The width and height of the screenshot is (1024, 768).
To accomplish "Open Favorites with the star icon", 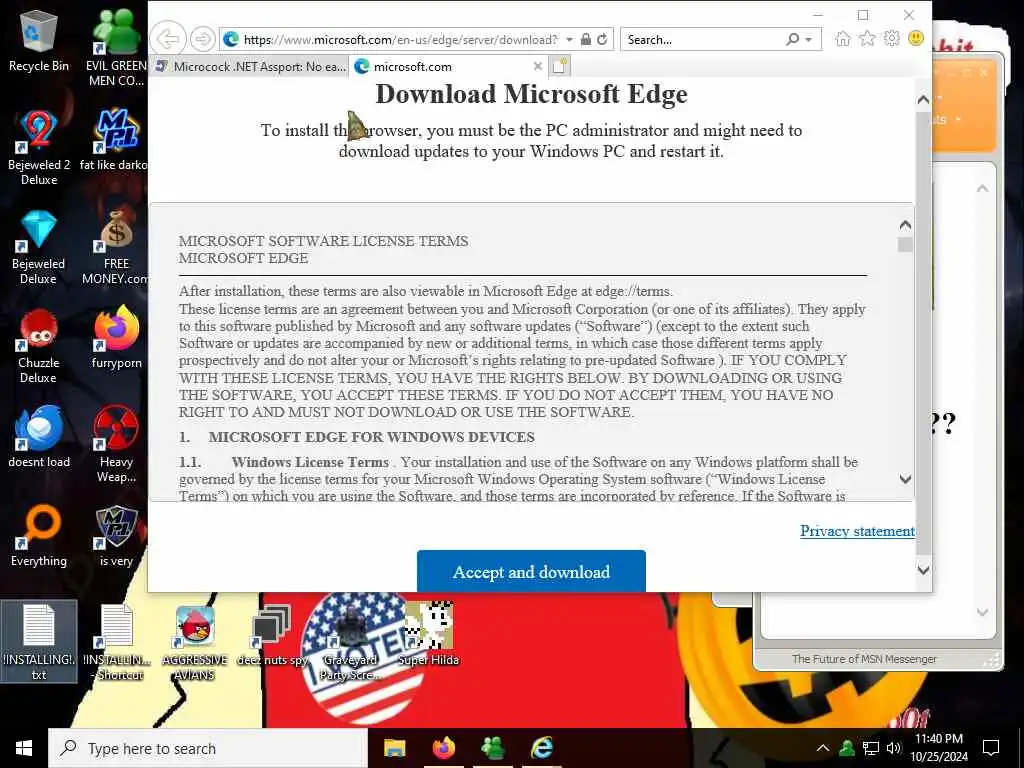I will [x=867, y=39].
